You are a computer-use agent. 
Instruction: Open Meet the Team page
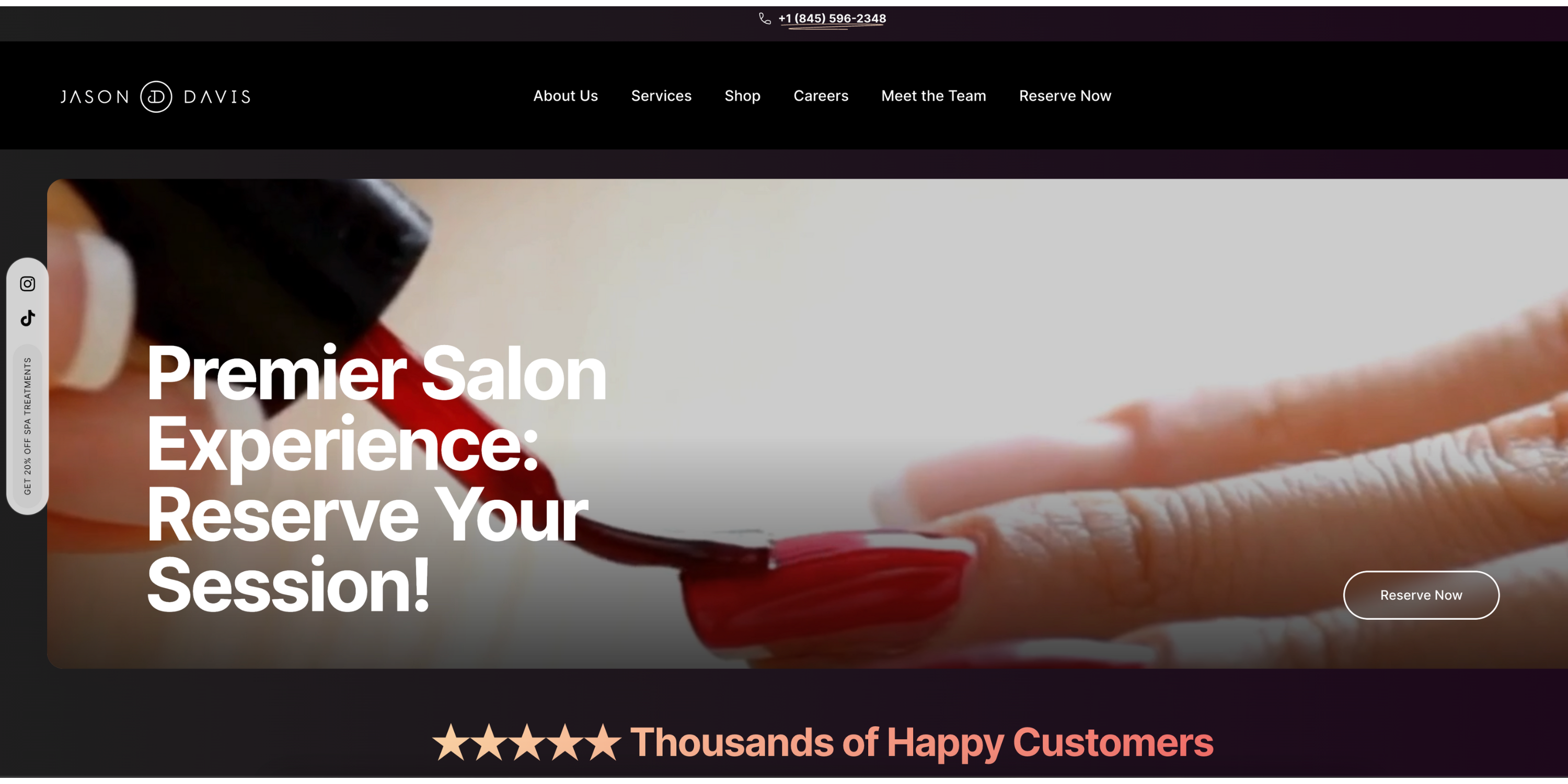coord(933,96)
